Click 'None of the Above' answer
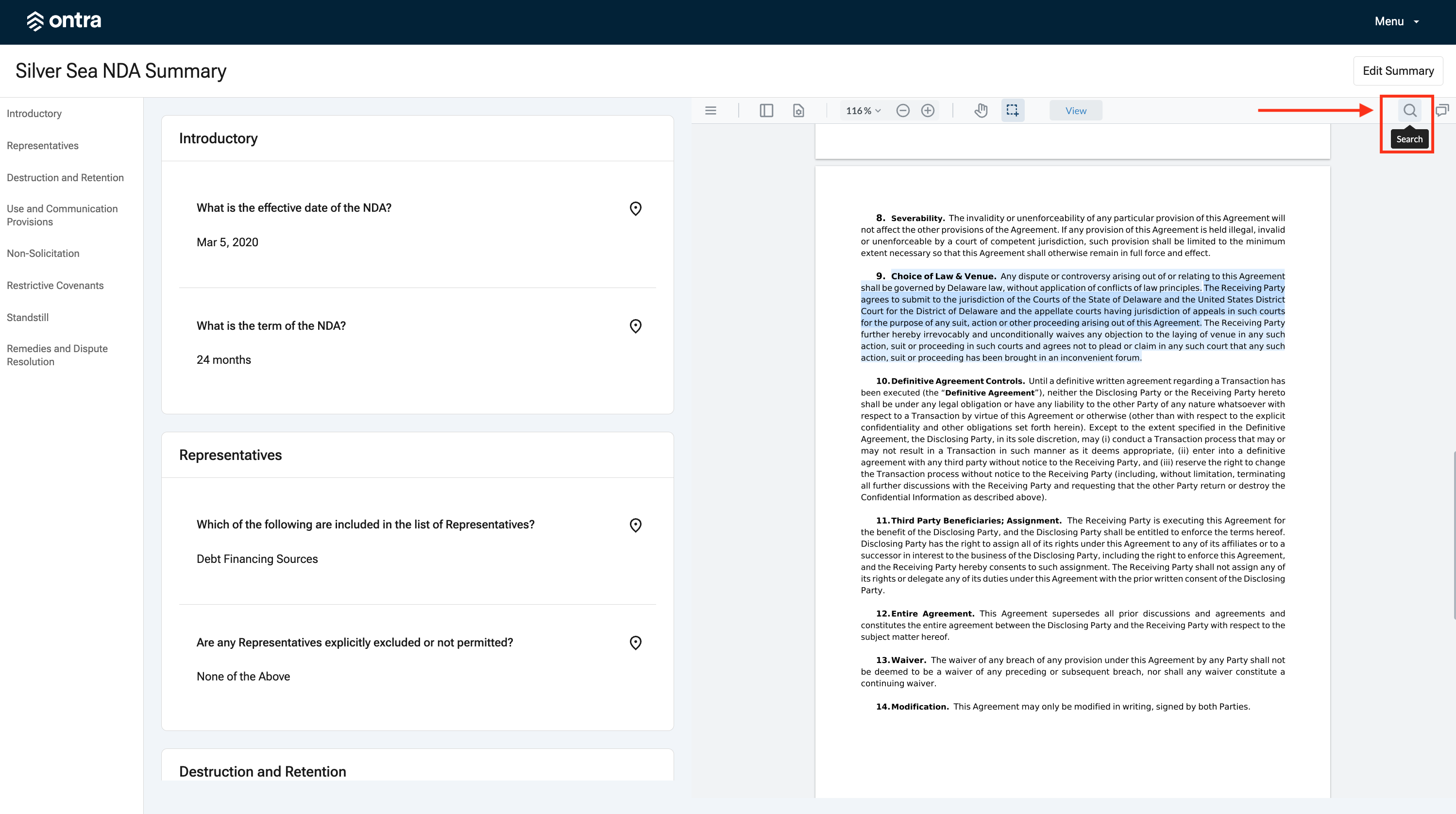This screenshot has width=1456, height=814. tap(243, 677)
